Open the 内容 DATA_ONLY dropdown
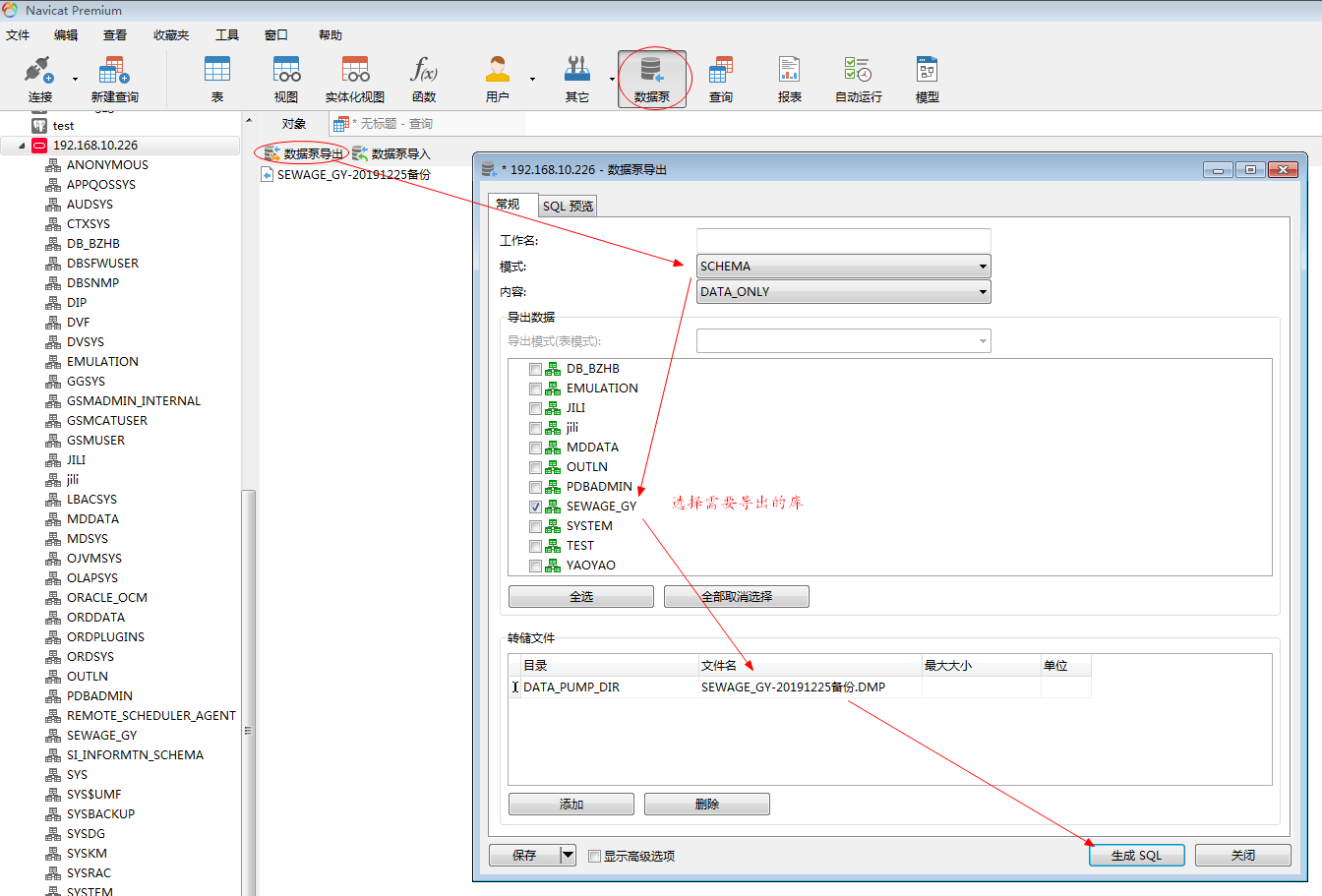The image size is (1322, 896). (843, 292)
